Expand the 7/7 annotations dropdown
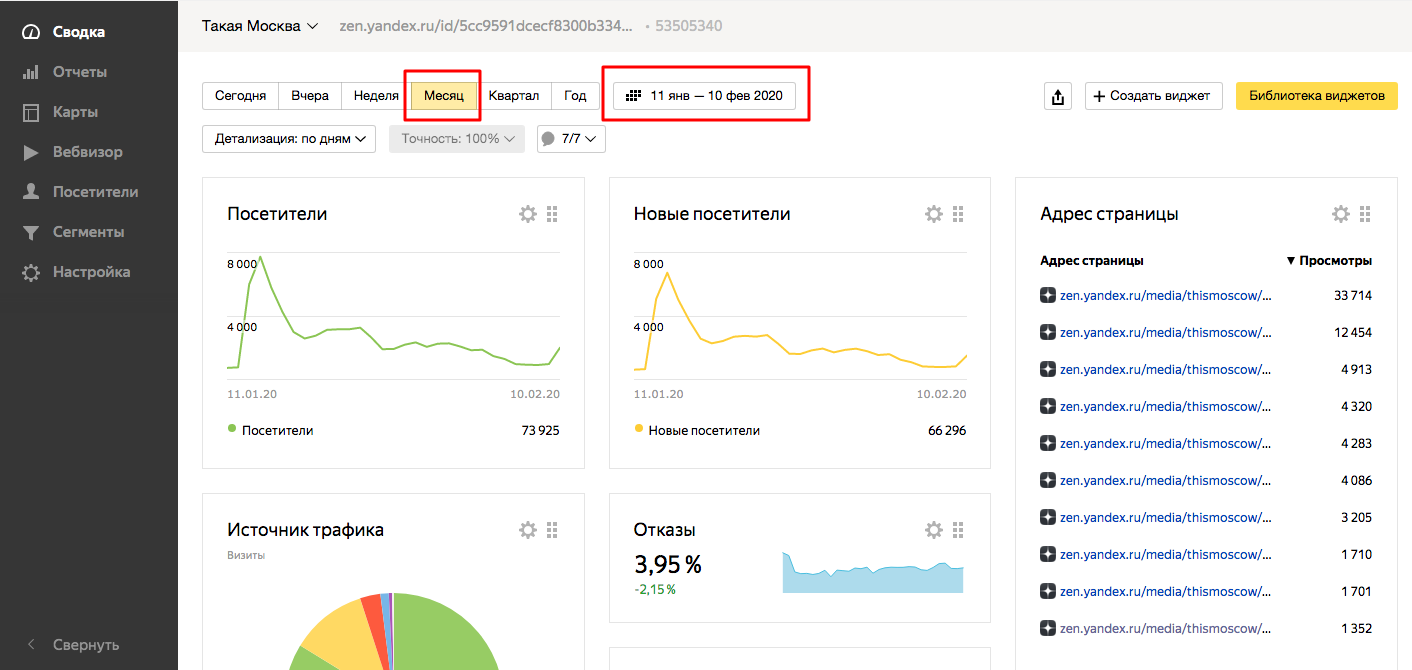This screenshot has height=670, width=1412. [x=571, y=139]
